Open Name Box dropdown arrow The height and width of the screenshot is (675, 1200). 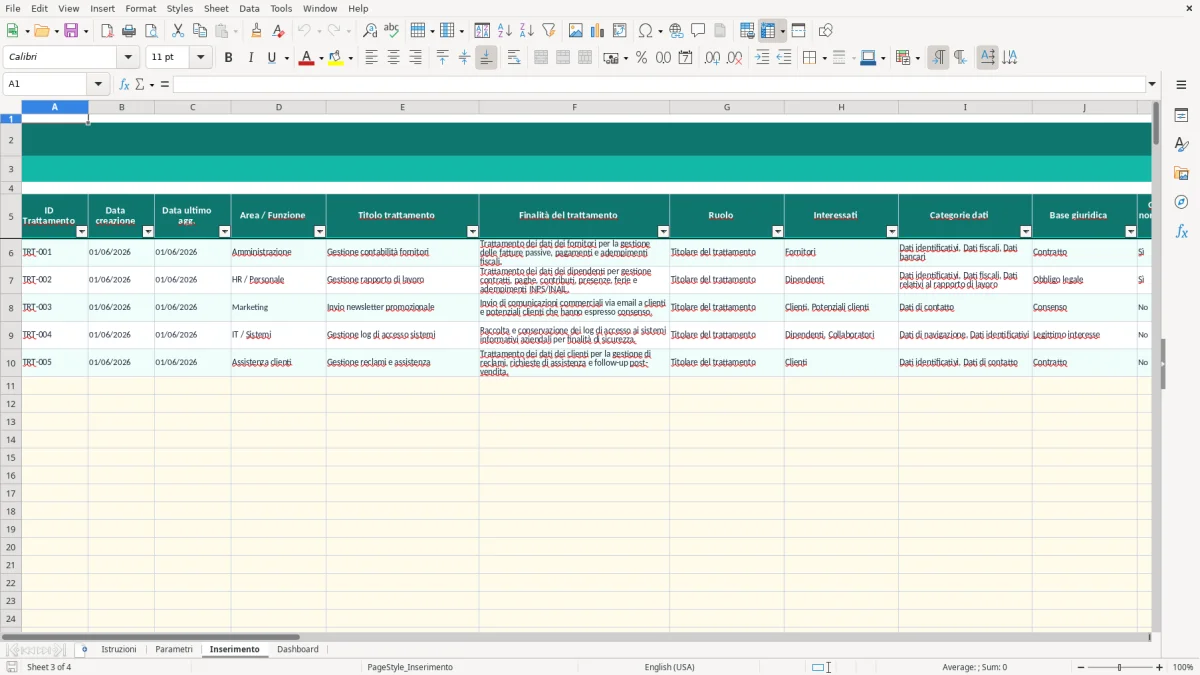(98, 84)
